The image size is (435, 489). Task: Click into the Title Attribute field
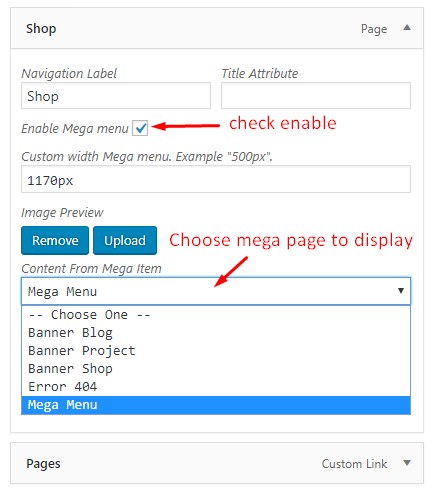[316, 96]
